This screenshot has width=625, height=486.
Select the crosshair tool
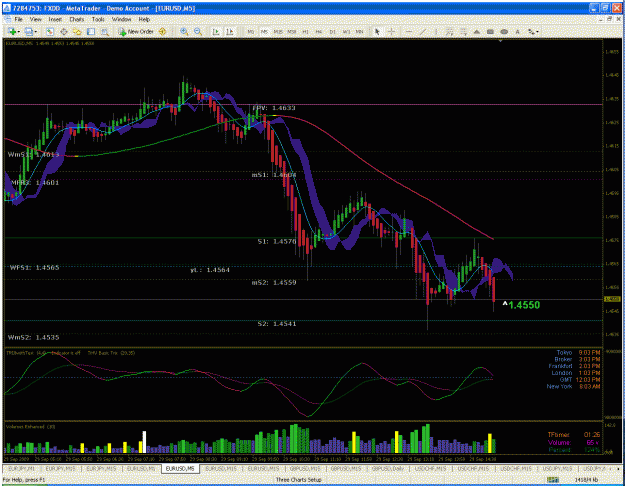(x=391, y=31)
